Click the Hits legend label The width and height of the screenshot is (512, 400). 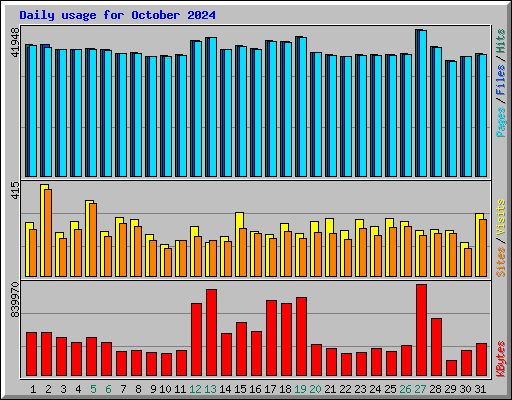pos(501,41)
